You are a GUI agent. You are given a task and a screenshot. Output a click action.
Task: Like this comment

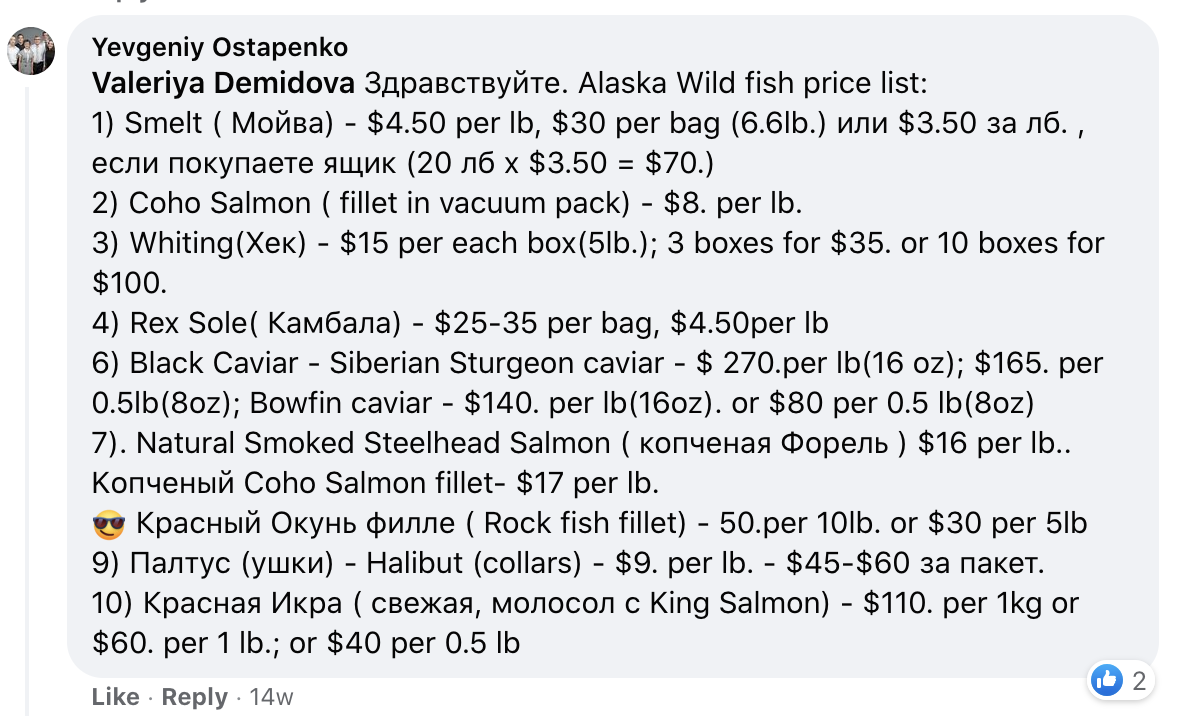click(115, 696)
